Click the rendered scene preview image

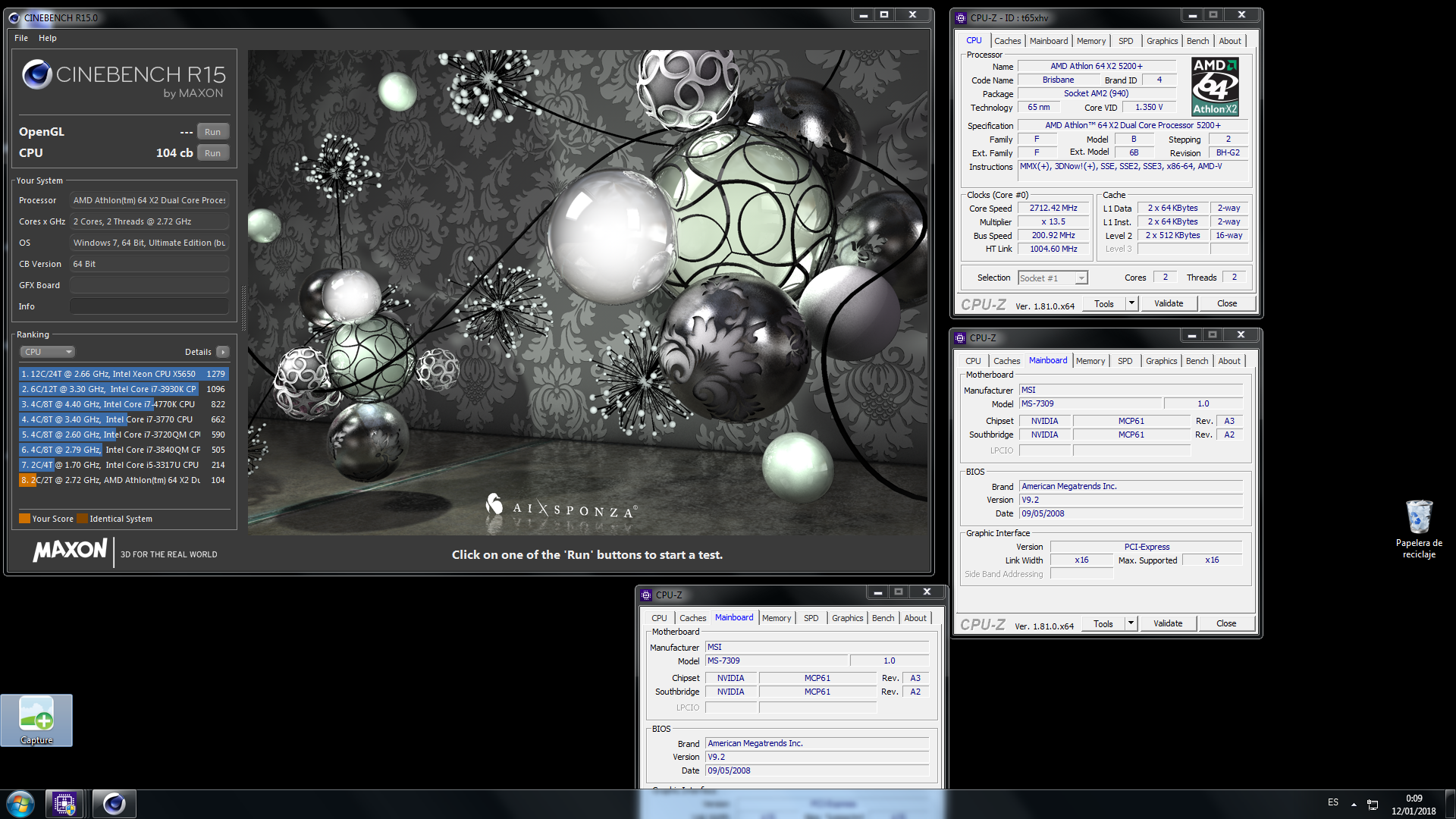588,293
